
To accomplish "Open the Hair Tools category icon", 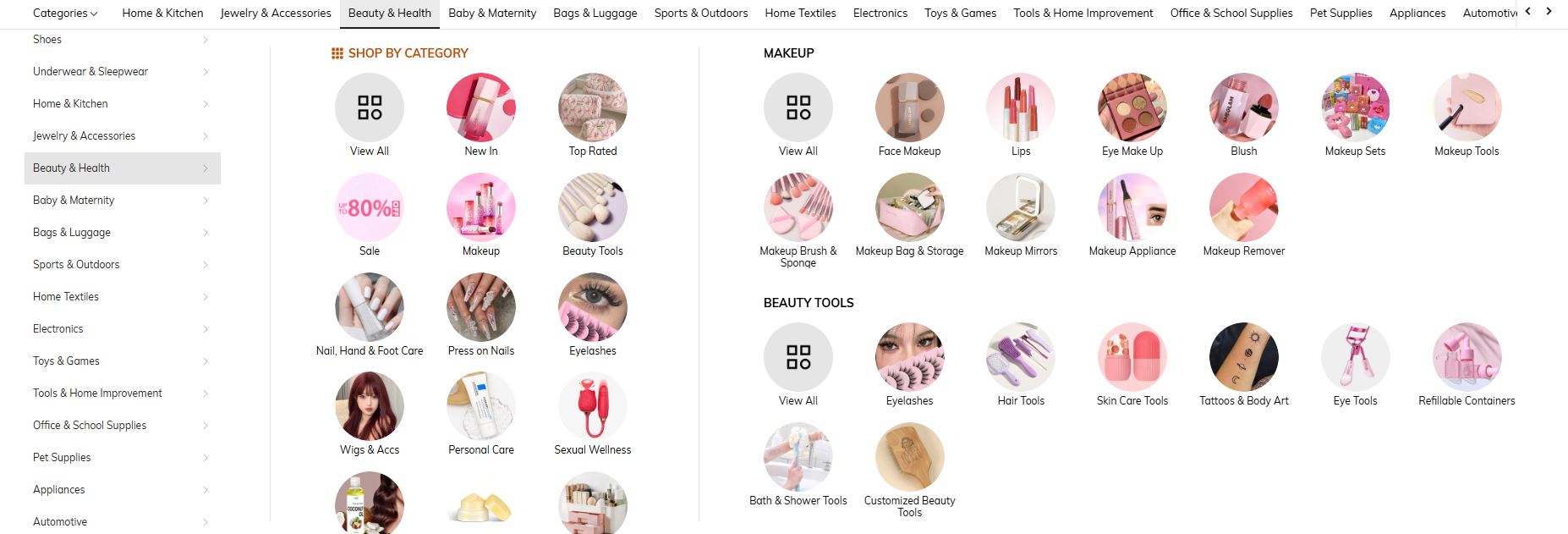I will tap(1021, 357).
